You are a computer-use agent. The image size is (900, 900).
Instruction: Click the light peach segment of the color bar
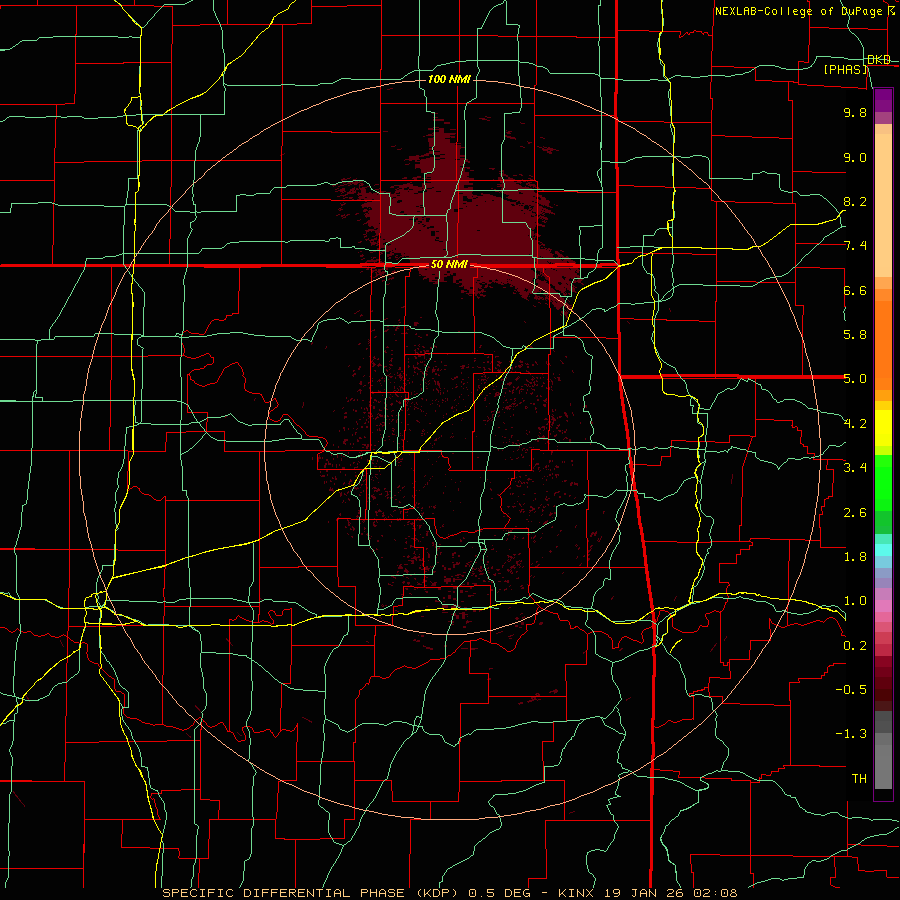tap(883, 205)
